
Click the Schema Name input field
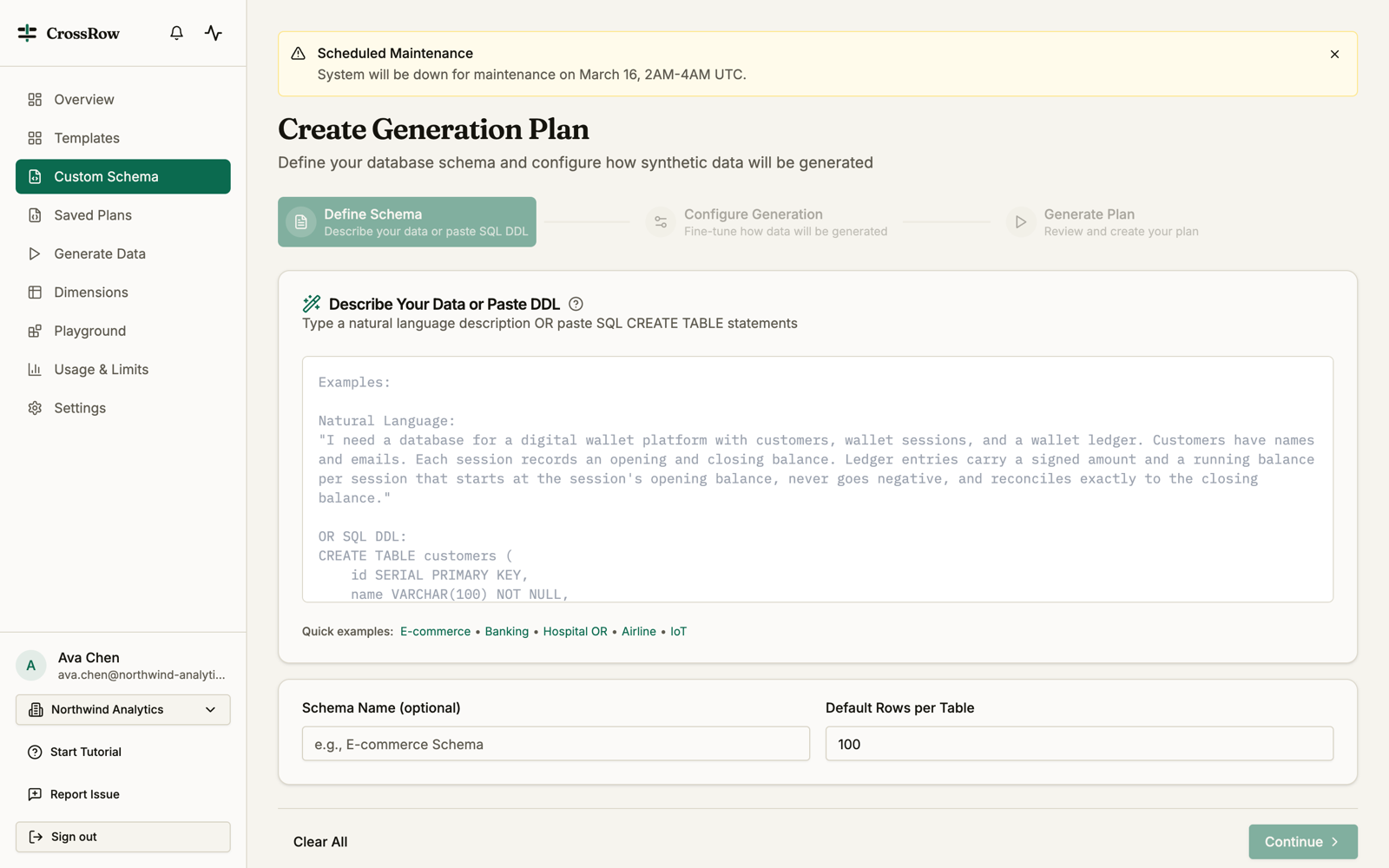click(556, 744)
